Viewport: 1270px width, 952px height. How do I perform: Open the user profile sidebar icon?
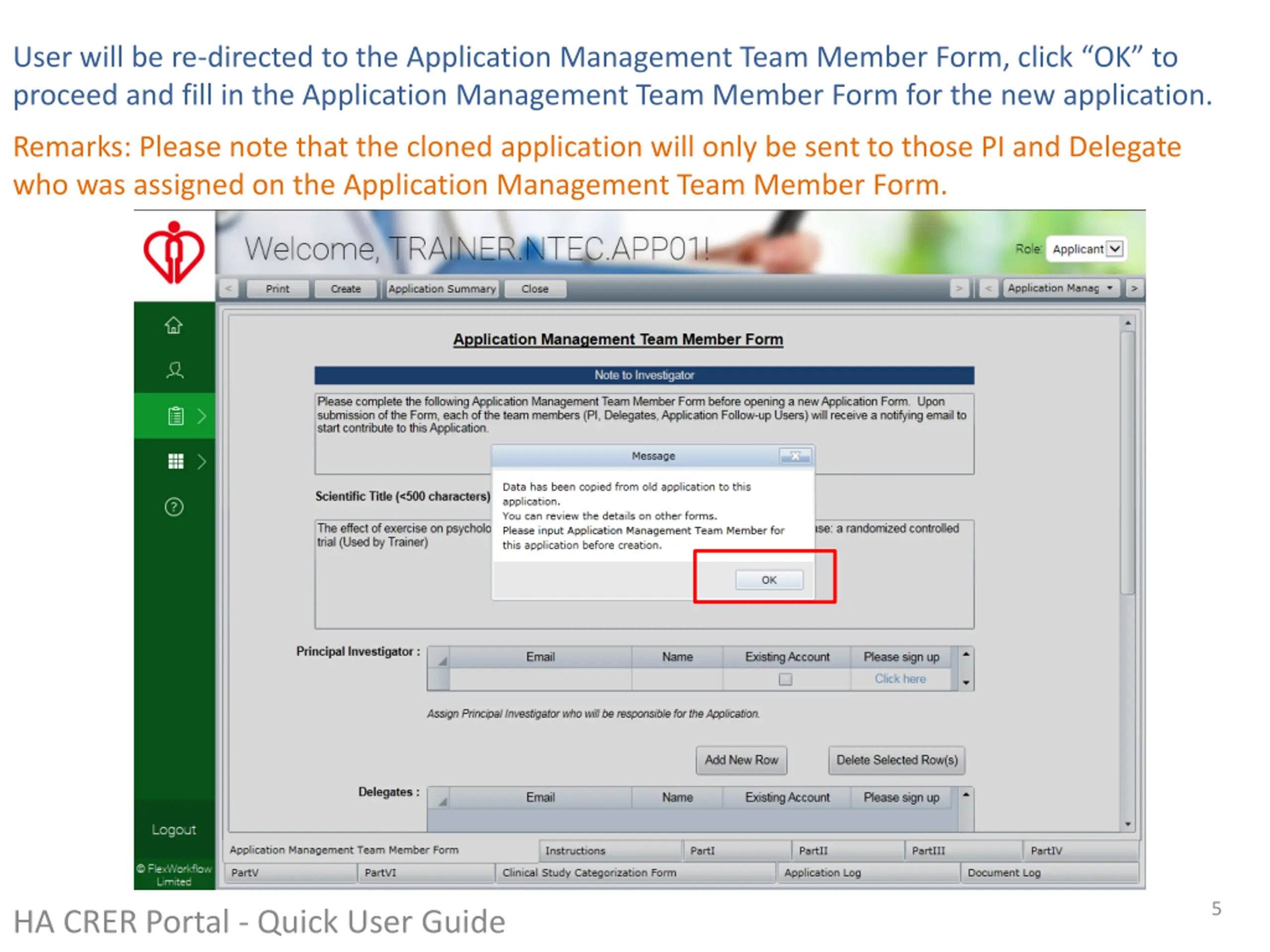click(175, 370)
